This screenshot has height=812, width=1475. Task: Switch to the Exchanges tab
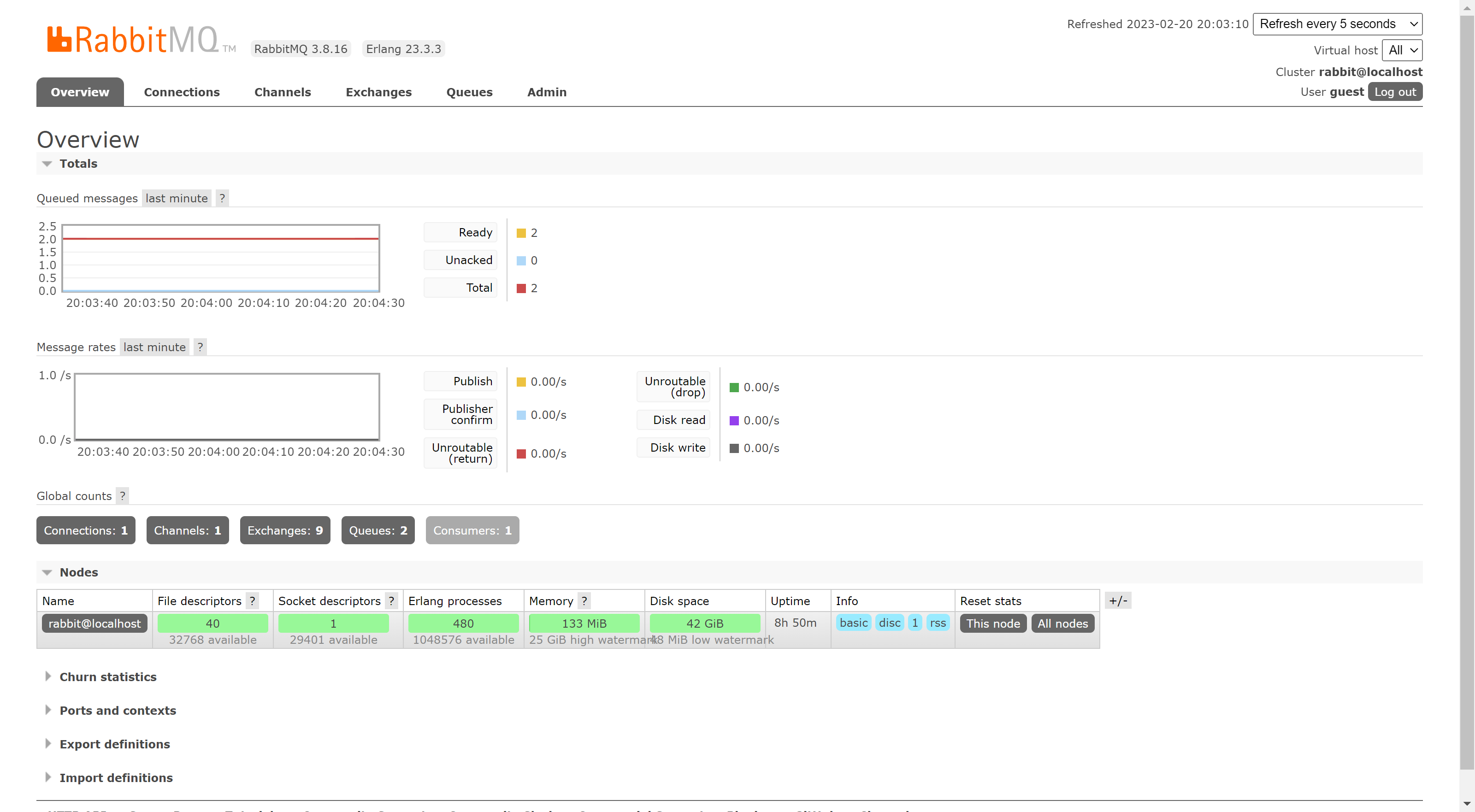pos(378,92)
